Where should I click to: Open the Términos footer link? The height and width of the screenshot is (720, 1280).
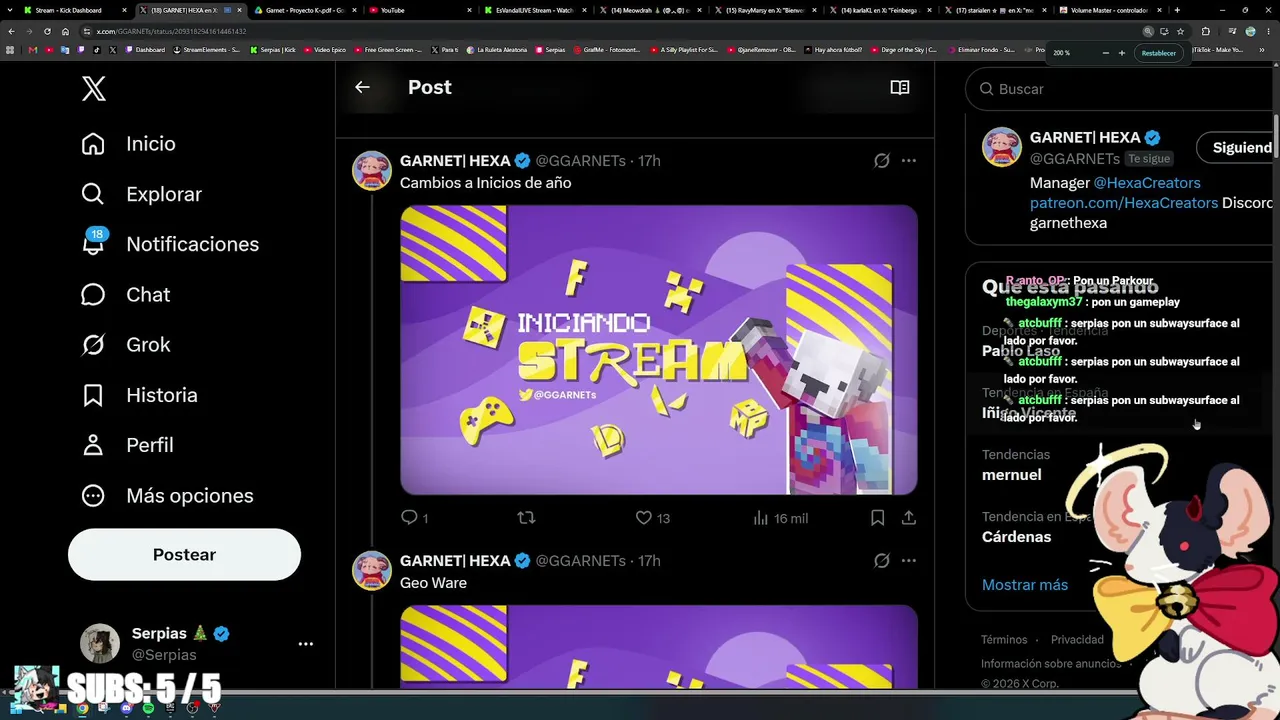pos(1004,640)
